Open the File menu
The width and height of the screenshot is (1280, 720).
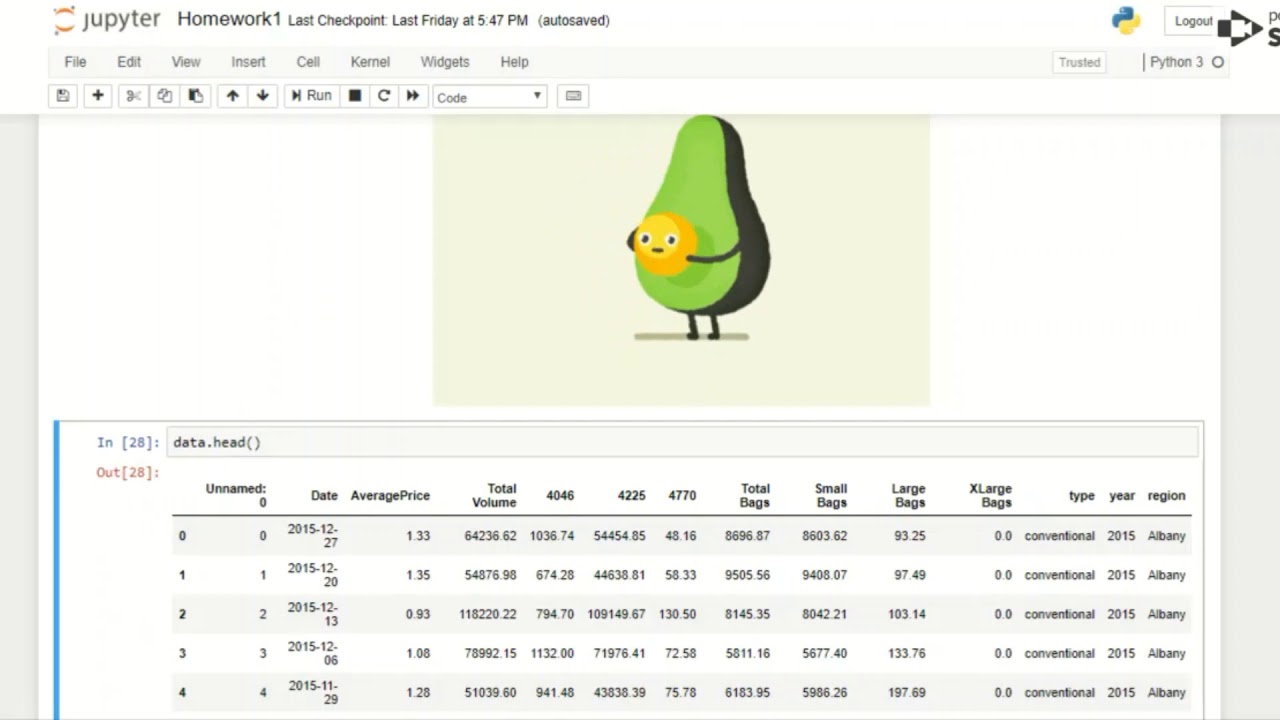click(75, 62)
